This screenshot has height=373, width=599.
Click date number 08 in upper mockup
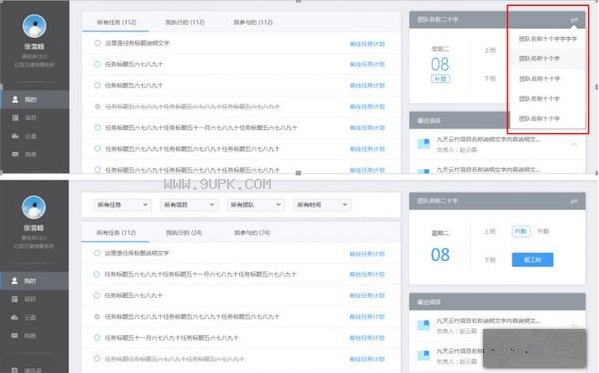(x=440, y=64)
